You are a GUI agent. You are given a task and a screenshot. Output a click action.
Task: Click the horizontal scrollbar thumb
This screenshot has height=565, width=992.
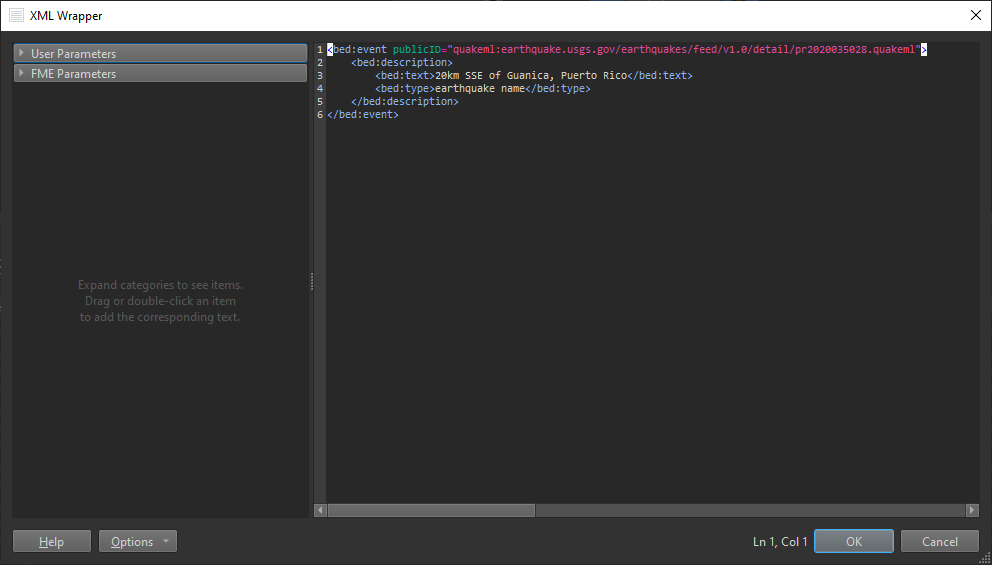(431, 510)
